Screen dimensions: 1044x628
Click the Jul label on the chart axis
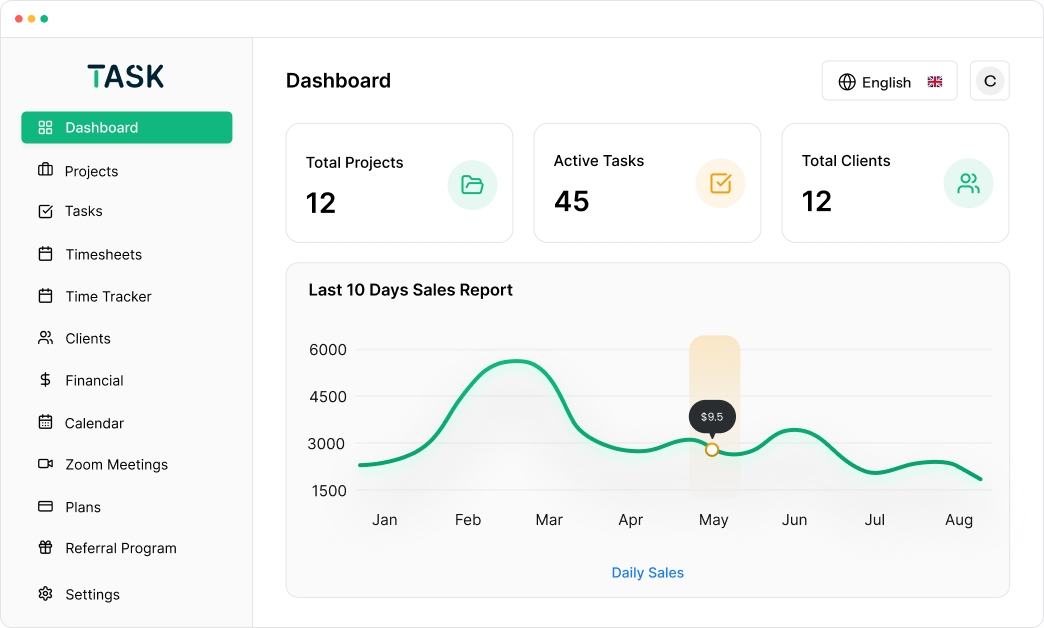(875, 519)
